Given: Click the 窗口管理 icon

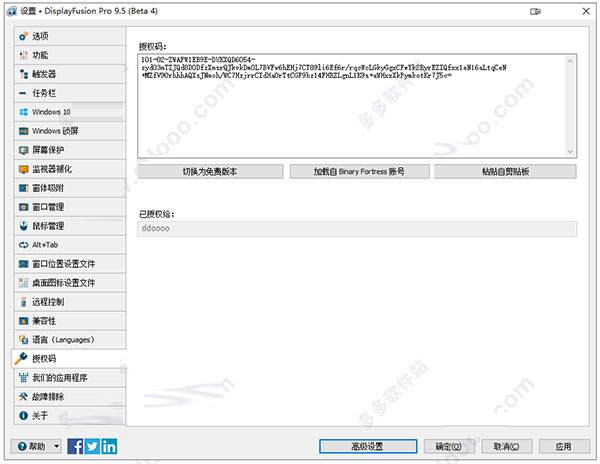Looking at the screenshot, I should pos(23,207).
